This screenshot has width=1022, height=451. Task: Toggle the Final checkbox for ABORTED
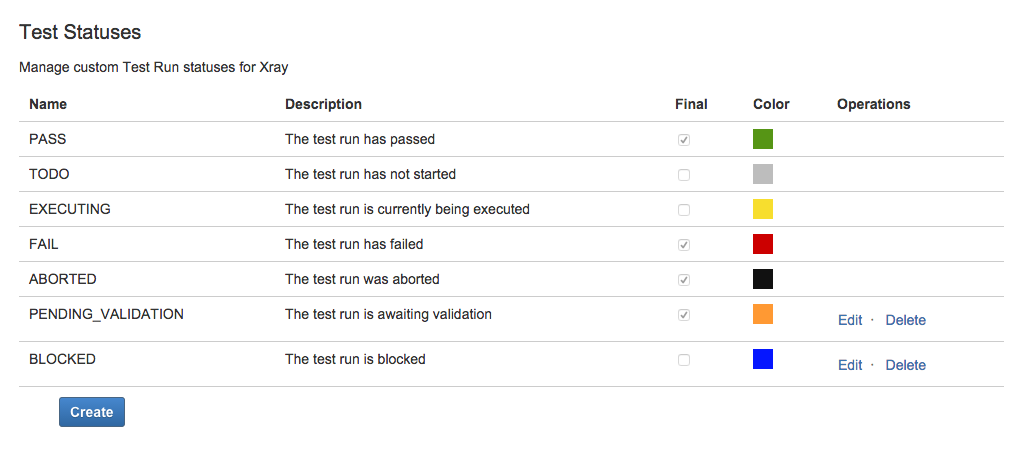(x=684, y=280)
